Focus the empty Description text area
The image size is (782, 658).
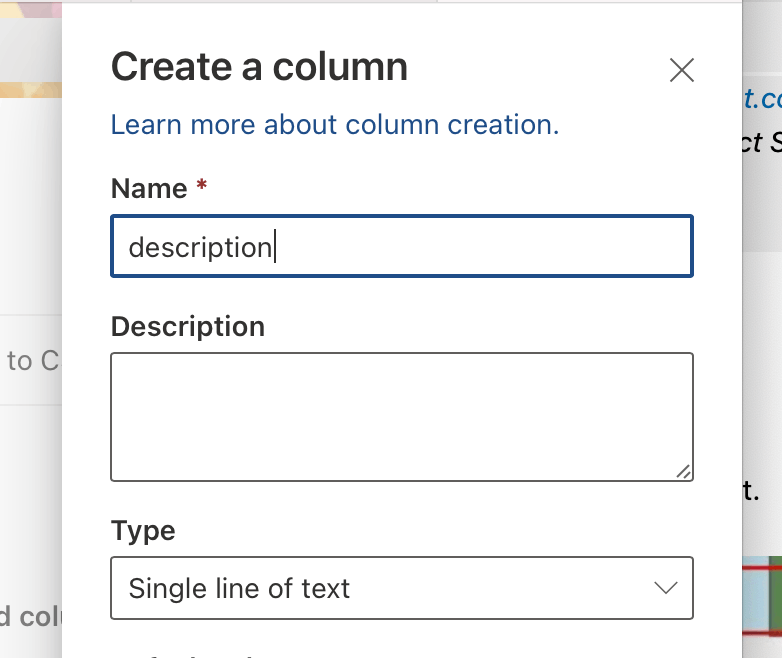400,416
